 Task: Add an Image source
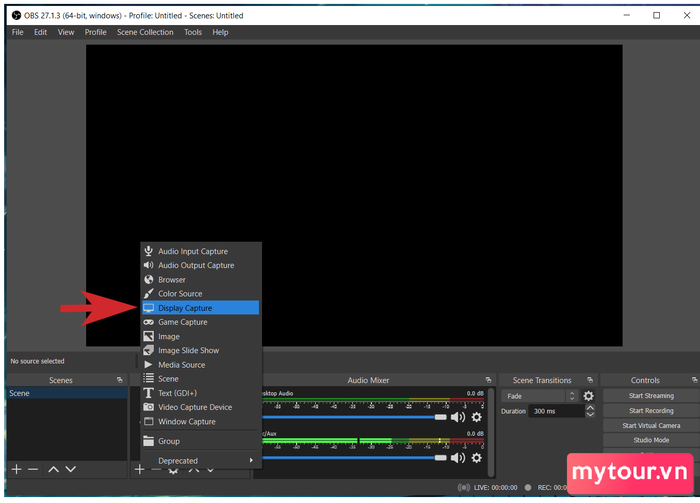(x=200, y=337)
